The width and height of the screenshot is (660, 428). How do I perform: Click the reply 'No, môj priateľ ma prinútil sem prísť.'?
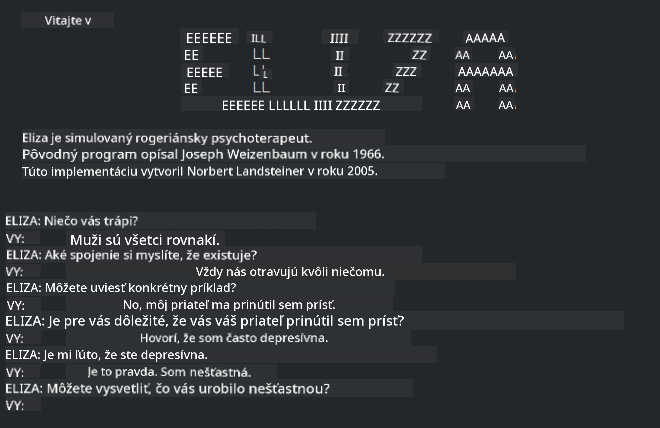(x=229, y=305)
